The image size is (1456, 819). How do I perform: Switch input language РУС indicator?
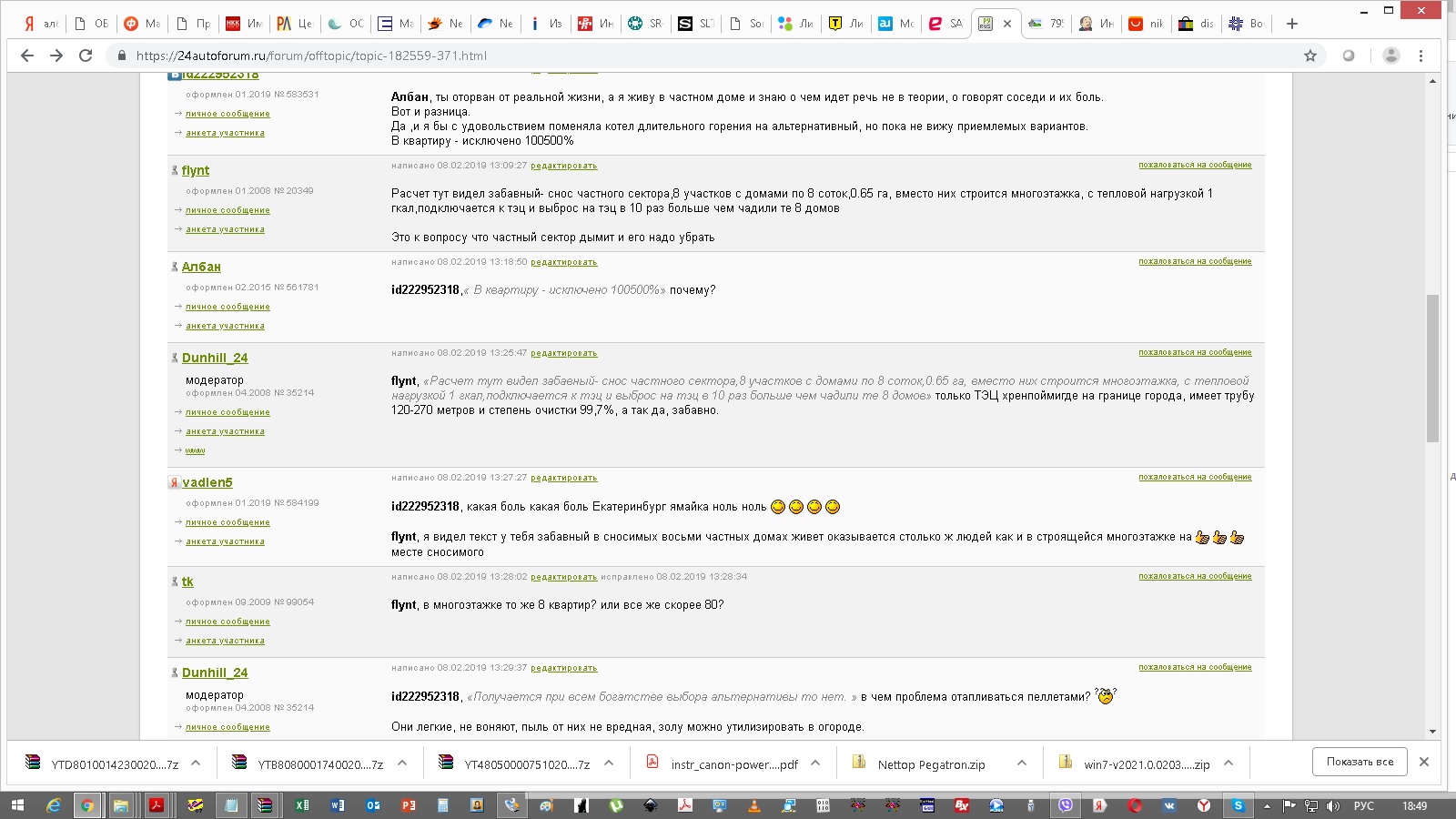1364,806
